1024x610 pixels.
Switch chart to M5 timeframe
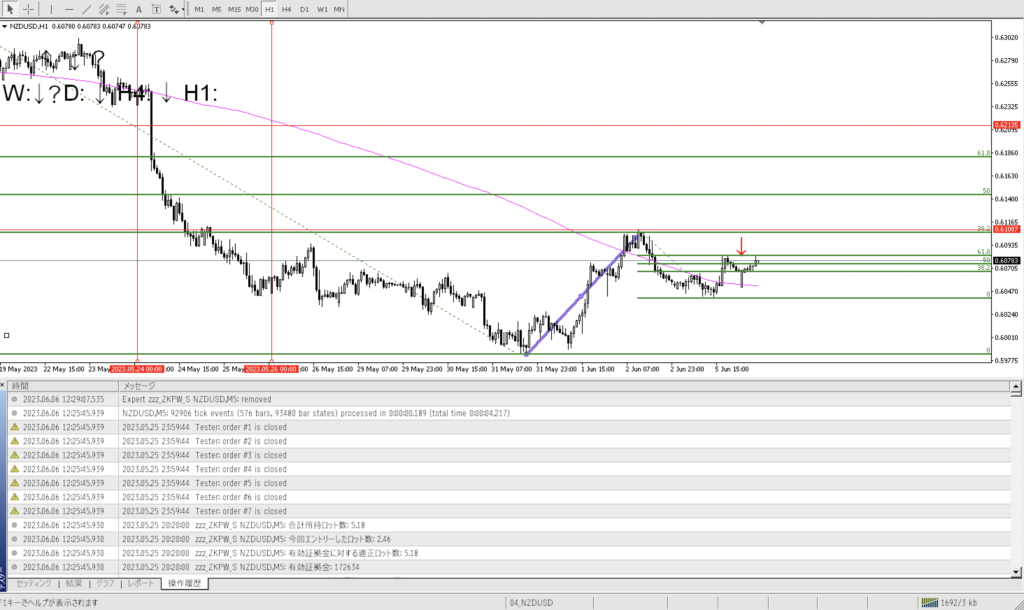pyautogui.click(x=216, y=9)
